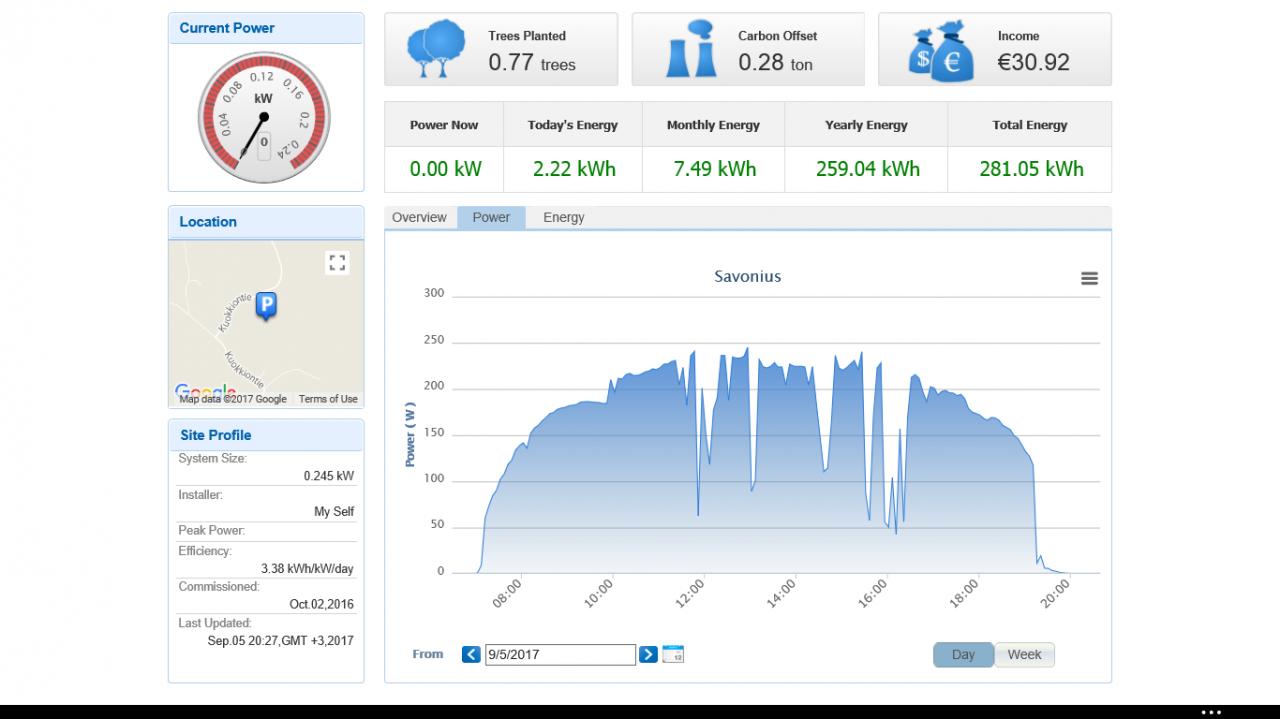Click the System Size value 0.245 kW
1280x719 pixels.
point(328,476)
